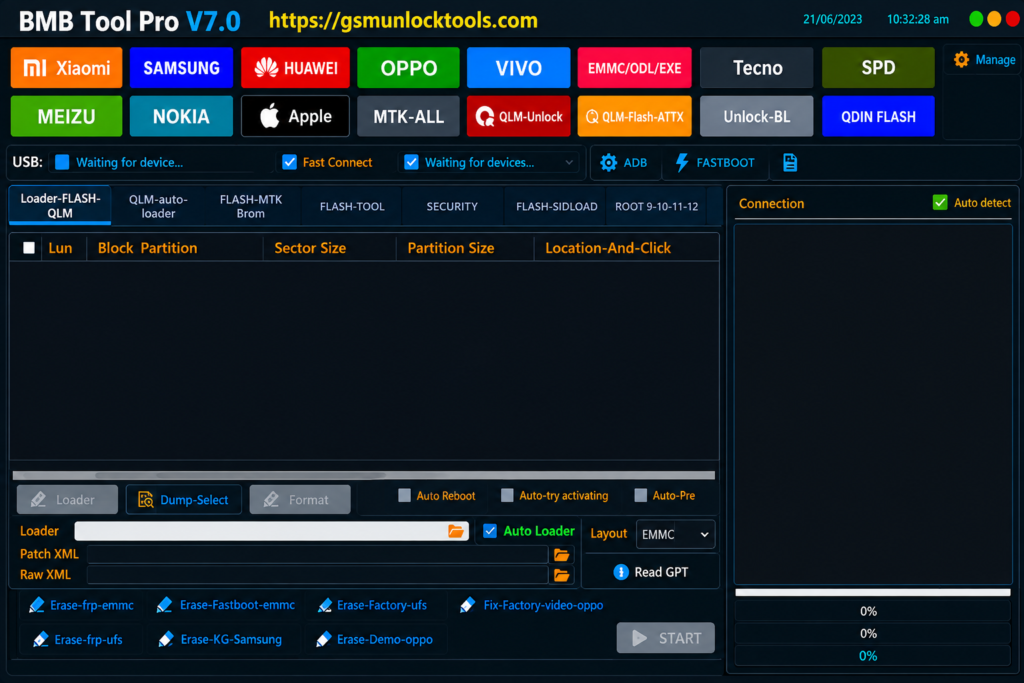Click the green window control dot
This screenshot has height=683, width=1024.
coord(976,20)
